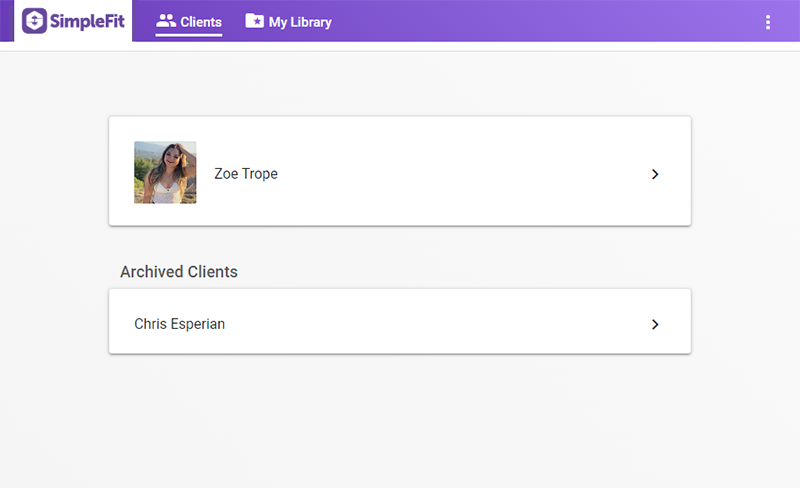Image resolution: width=800 pixels, height=488 pixels.
Task: Open the Chris Esperian archived client name
Action: point(180,324)
